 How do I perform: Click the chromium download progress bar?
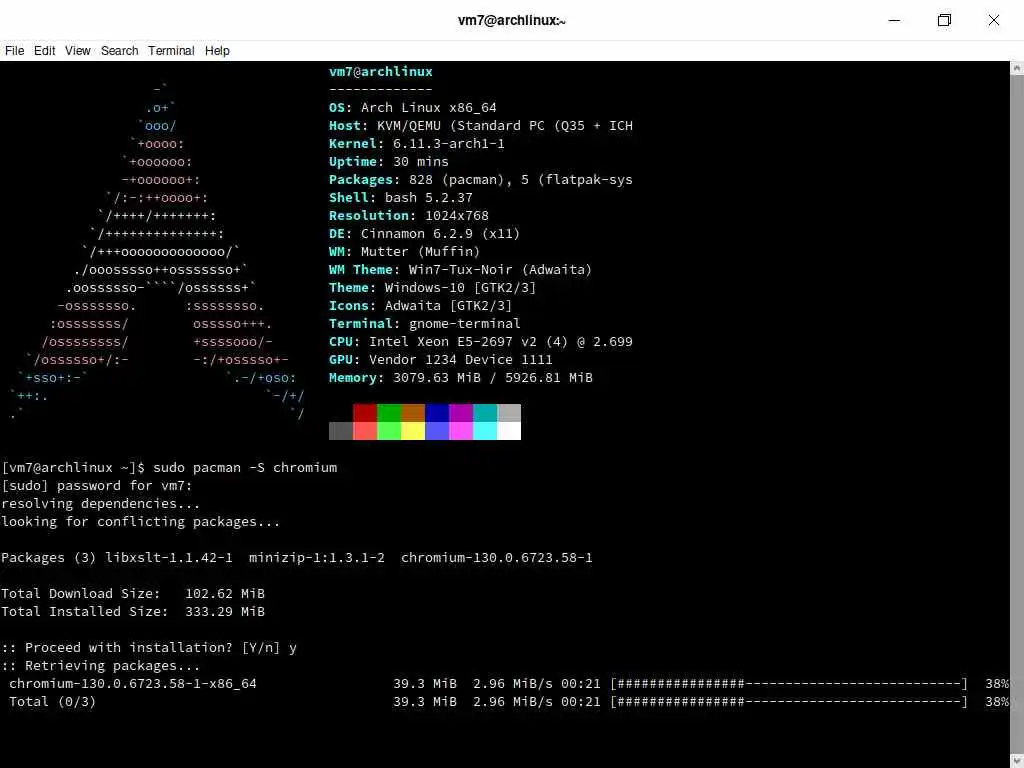[789, 684]
